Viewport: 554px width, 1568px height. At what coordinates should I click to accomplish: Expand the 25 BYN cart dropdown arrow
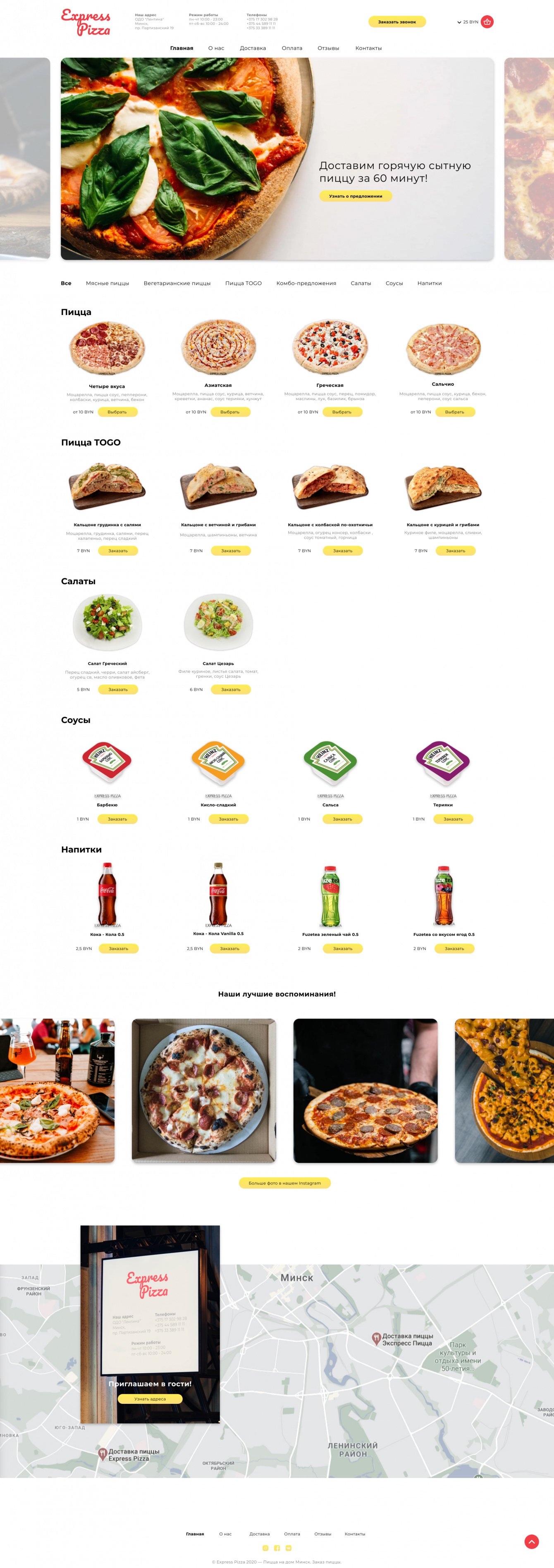459,22
